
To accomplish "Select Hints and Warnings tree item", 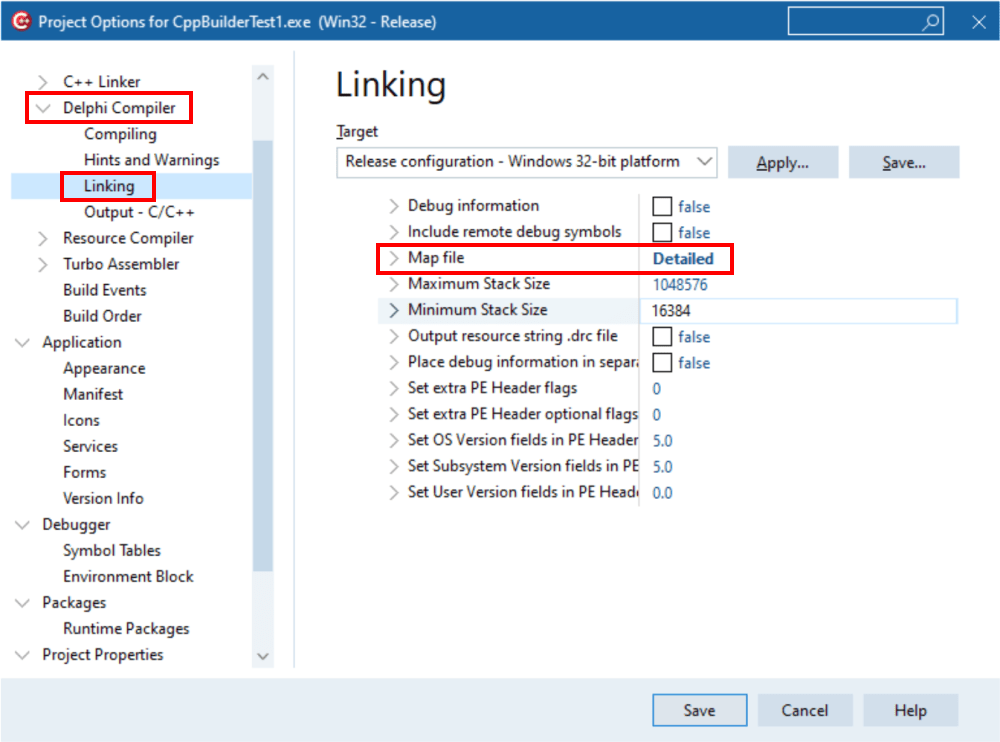I will coord(151,160).
